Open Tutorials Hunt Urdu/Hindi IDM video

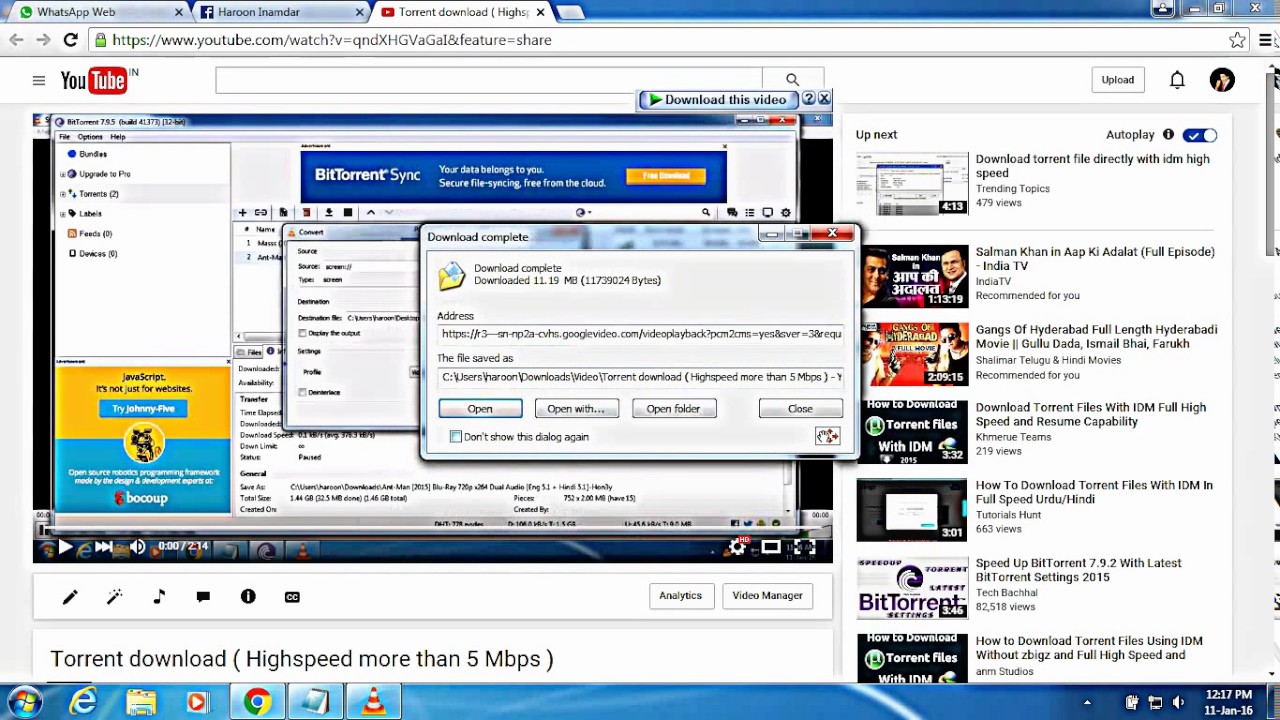coord(1094,492)
